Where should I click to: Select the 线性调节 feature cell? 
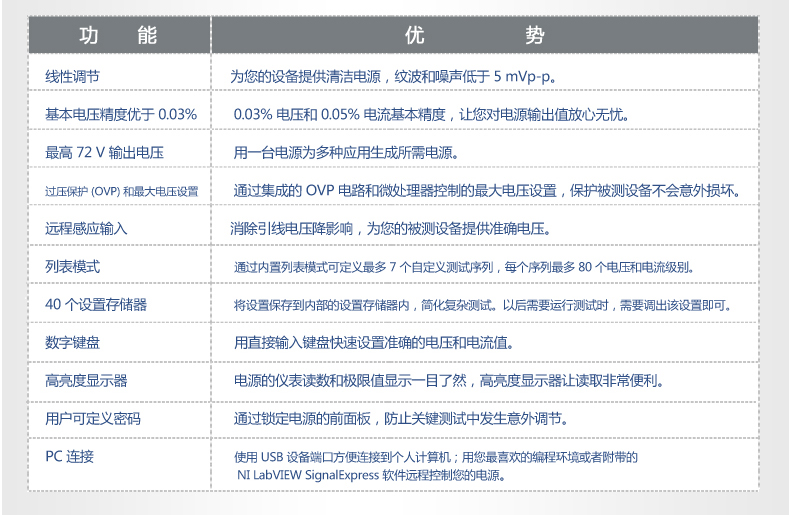click(72, 77)
